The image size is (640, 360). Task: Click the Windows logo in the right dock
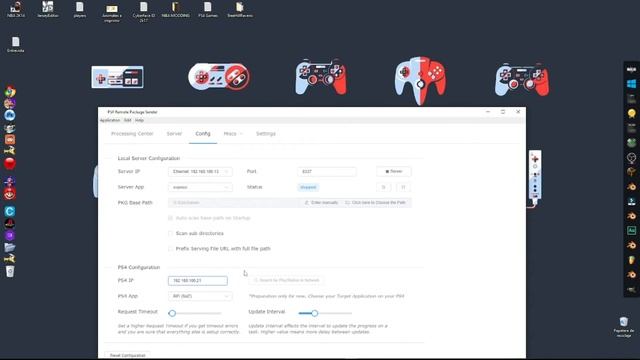click(631, 84)
